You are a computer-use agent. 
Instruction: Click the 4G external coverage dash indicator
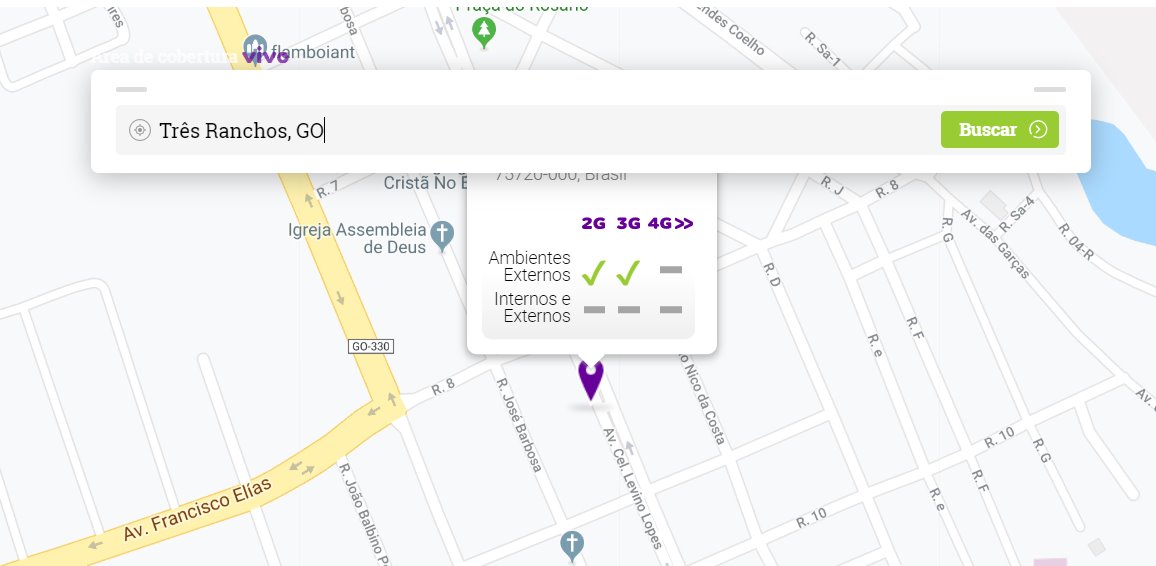click(671, 270)
